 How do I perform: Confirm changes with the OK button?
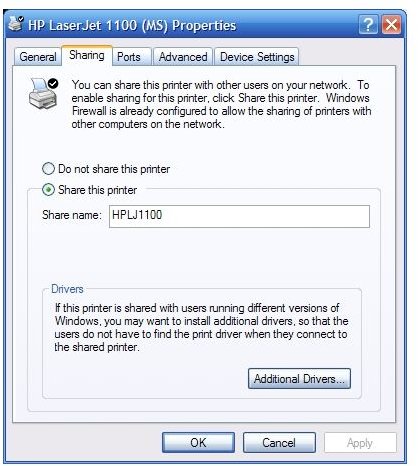(198, 442)
